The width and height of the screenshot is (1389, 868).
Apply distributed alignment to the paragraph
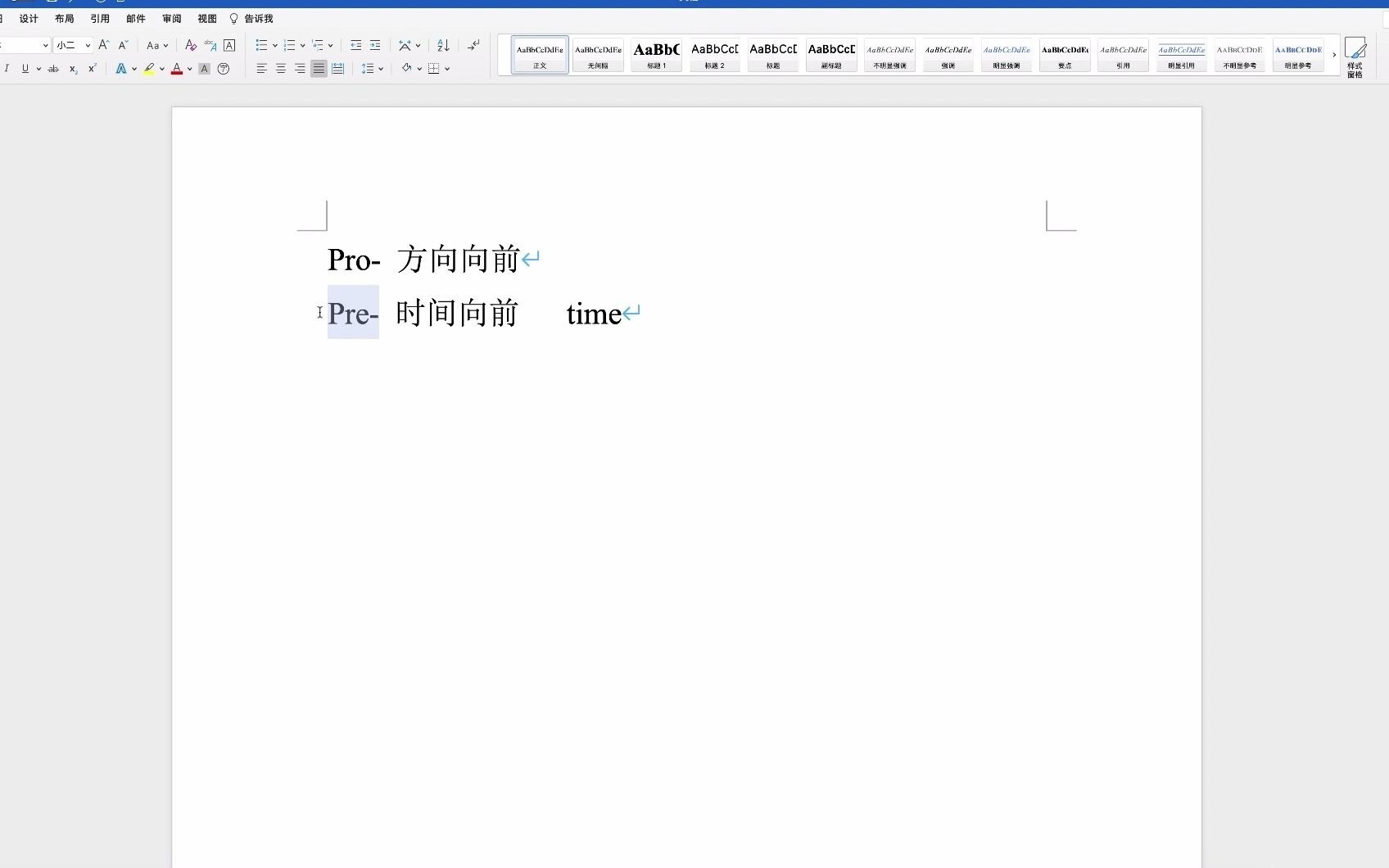337,69
